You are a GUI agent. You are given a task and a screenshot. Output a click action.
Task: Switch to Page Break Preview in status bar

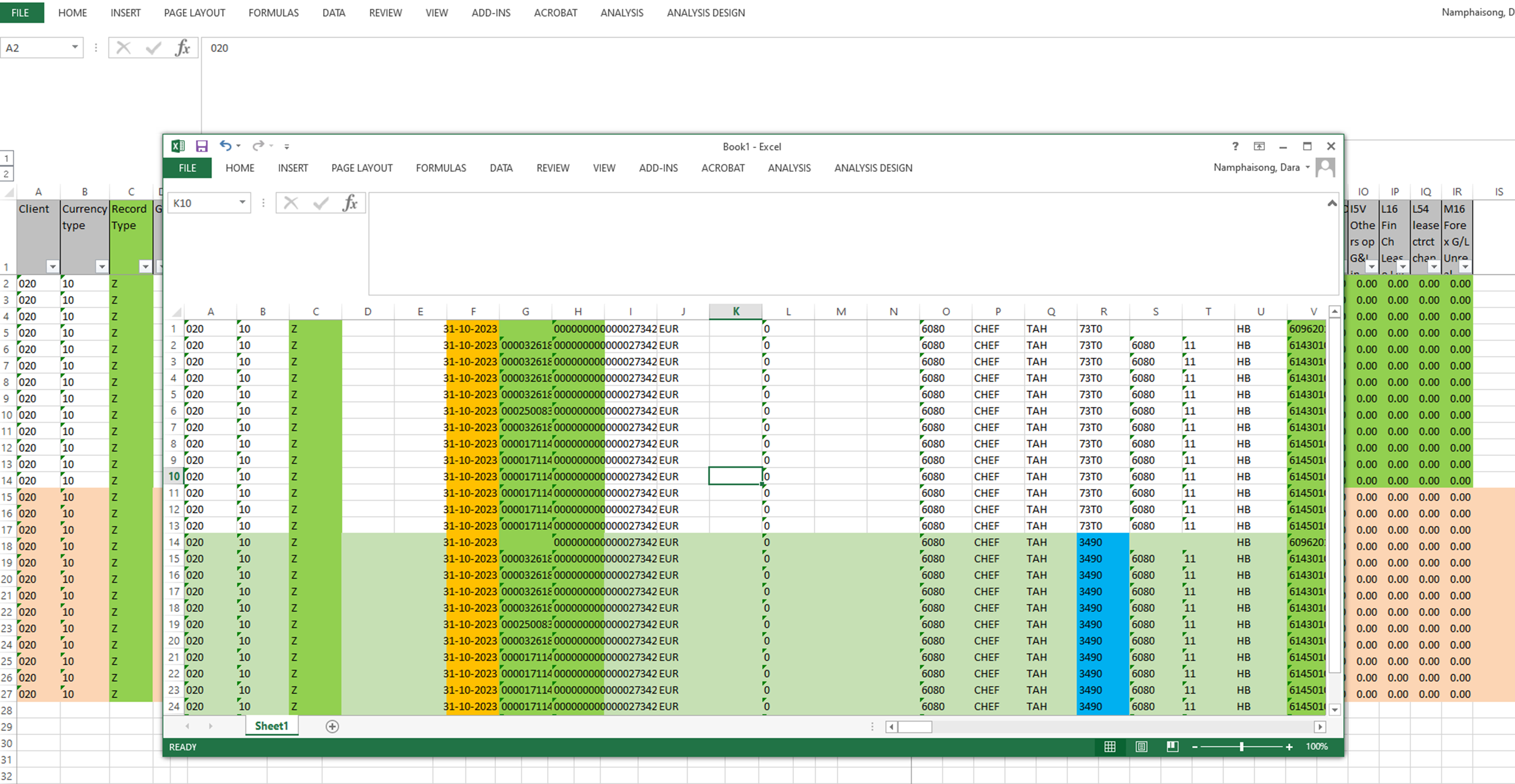[x=1172, y=746]
